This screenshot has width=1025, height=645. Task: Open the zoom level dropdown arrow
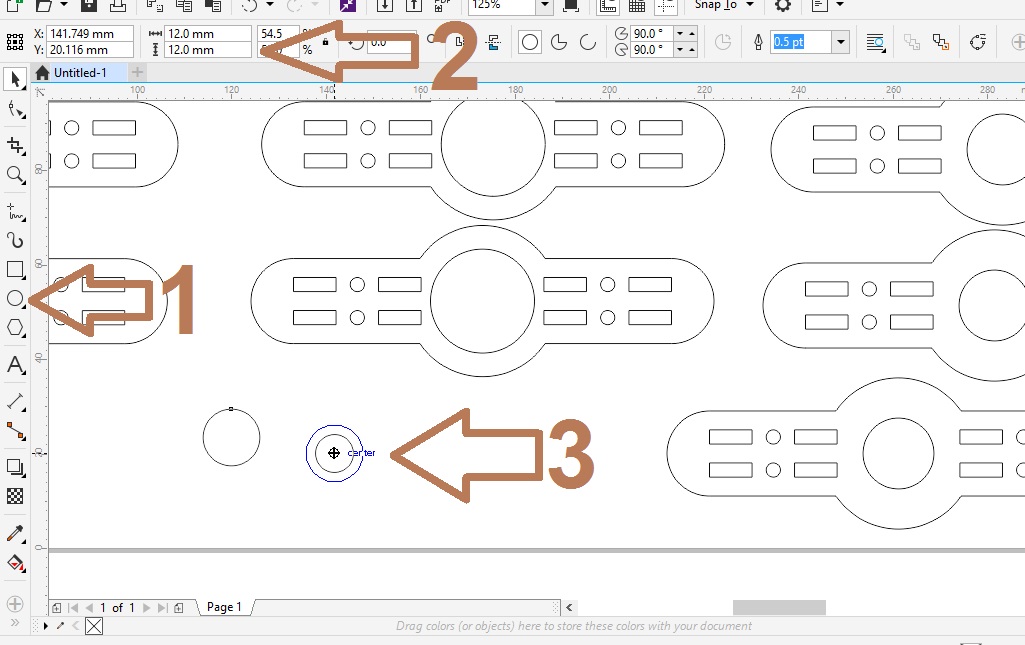(544, 5)
